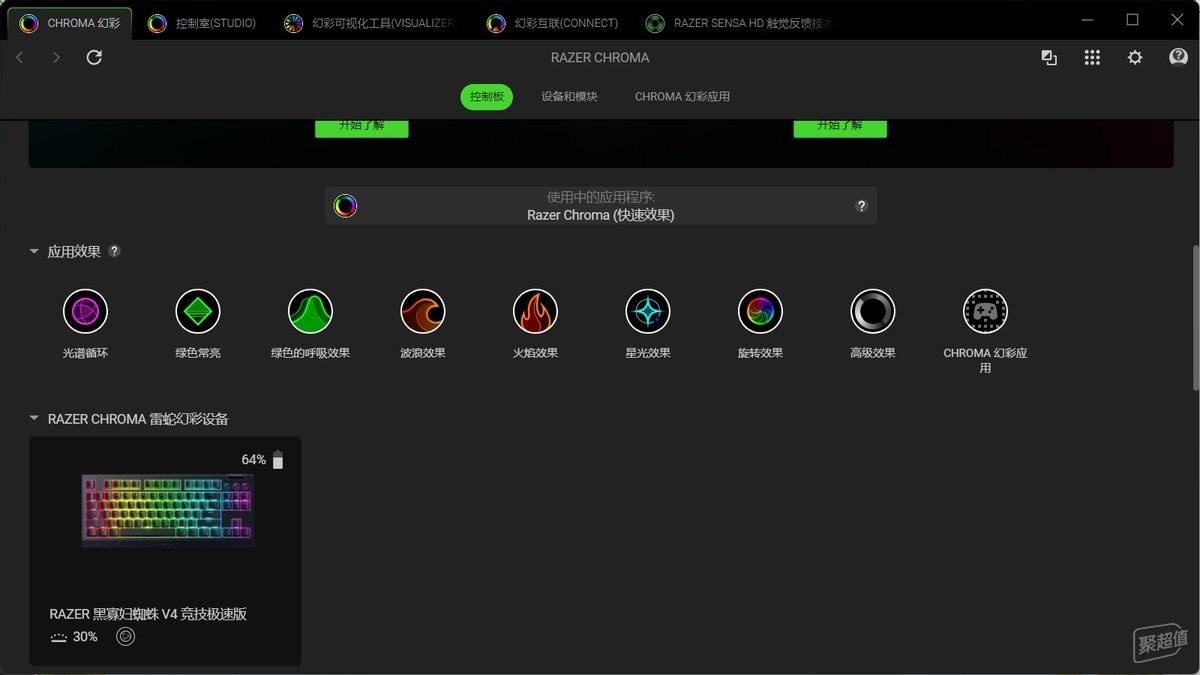Image resolution: width=1200 pixels, height=675 pixels.
Task: Open the keyboard device thumbnail image
Action: click(x=168, y=510)
